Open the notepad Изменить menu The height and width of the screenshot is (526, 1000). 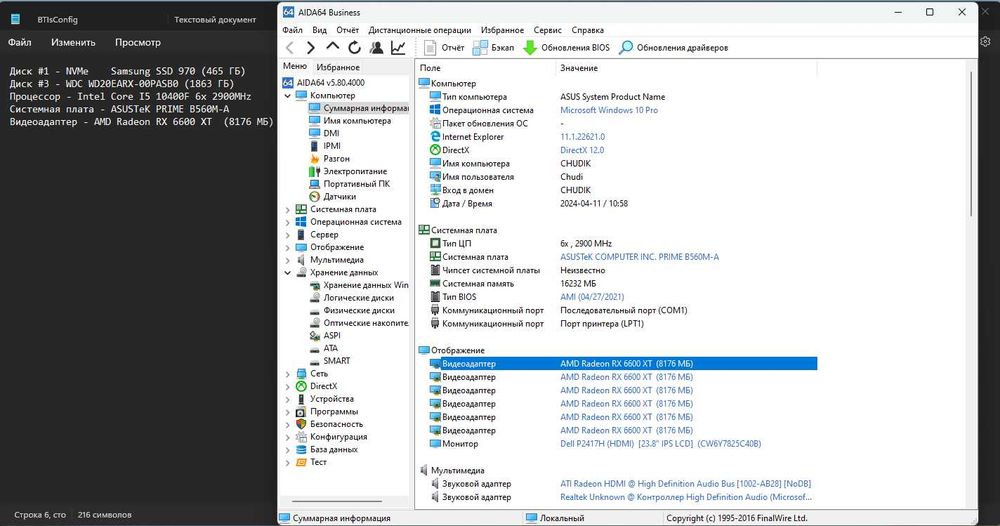[x=73, y=43]
